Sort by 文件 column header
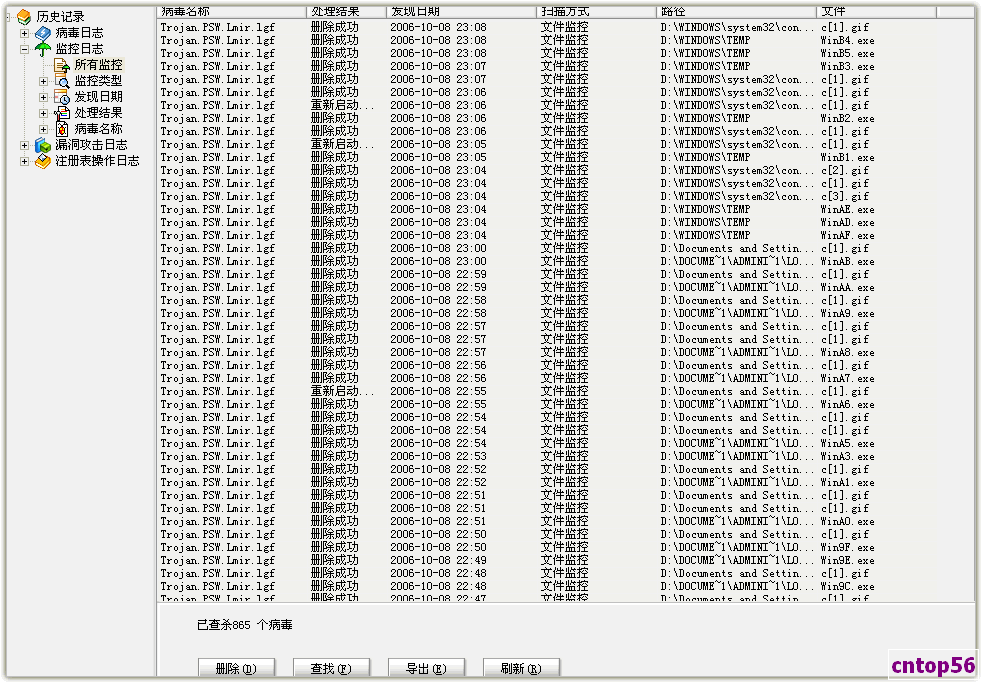The height and width of the screenshot is (683, 982). 877,12
